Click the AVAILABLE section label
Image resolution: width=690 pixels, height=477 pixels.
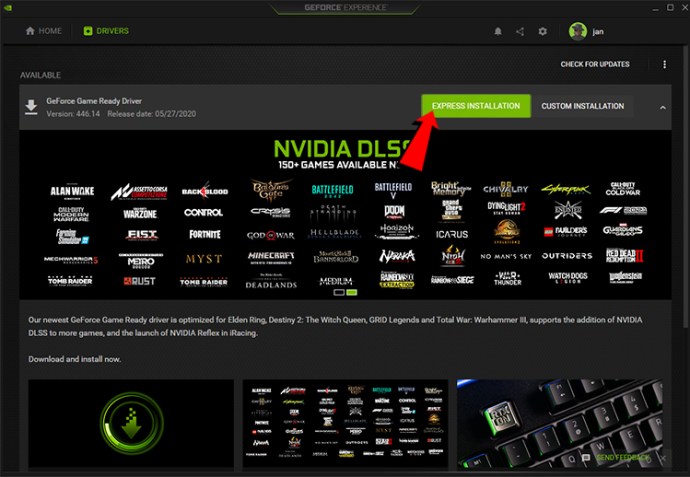point(40,75)
